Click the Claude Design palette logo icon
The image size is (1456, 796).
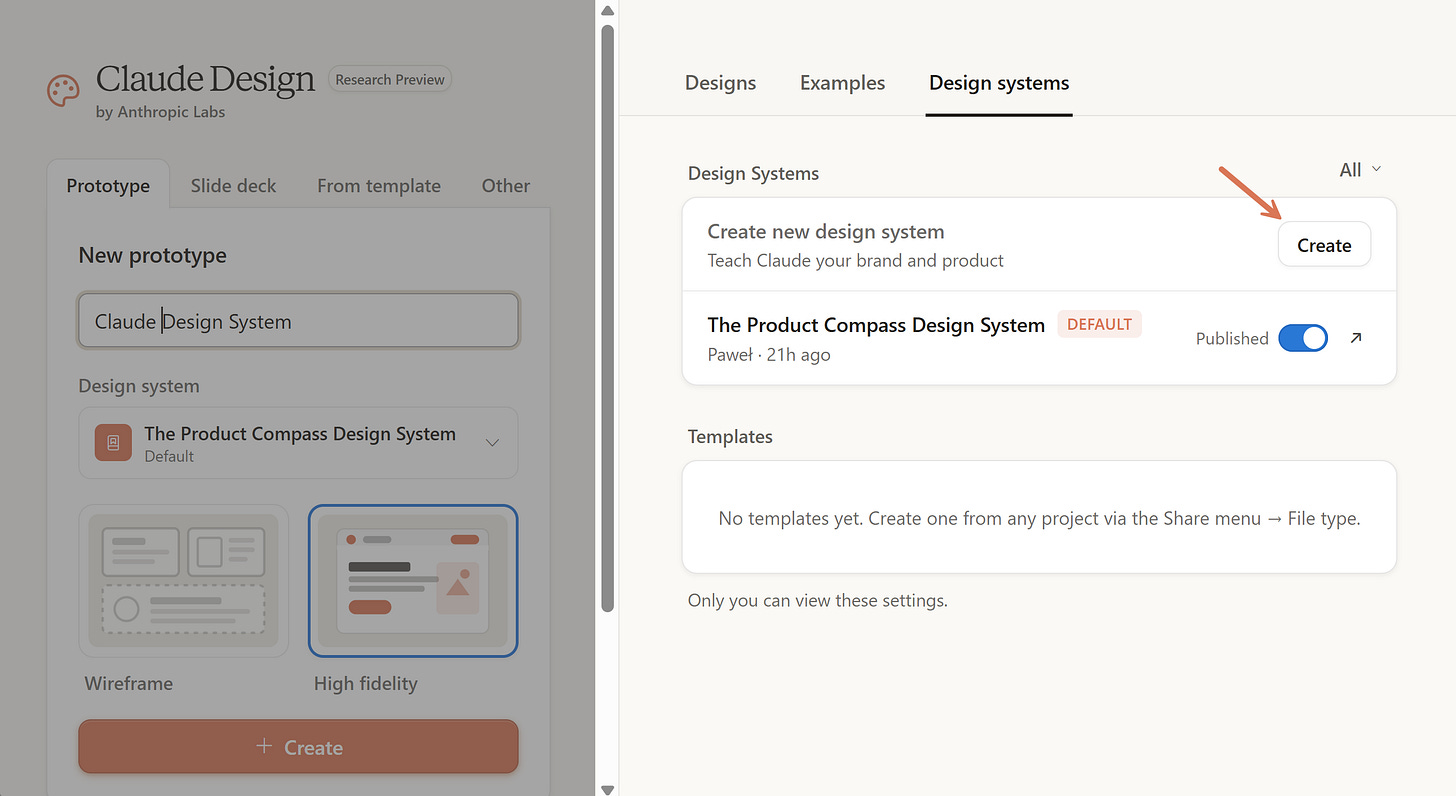63,92
